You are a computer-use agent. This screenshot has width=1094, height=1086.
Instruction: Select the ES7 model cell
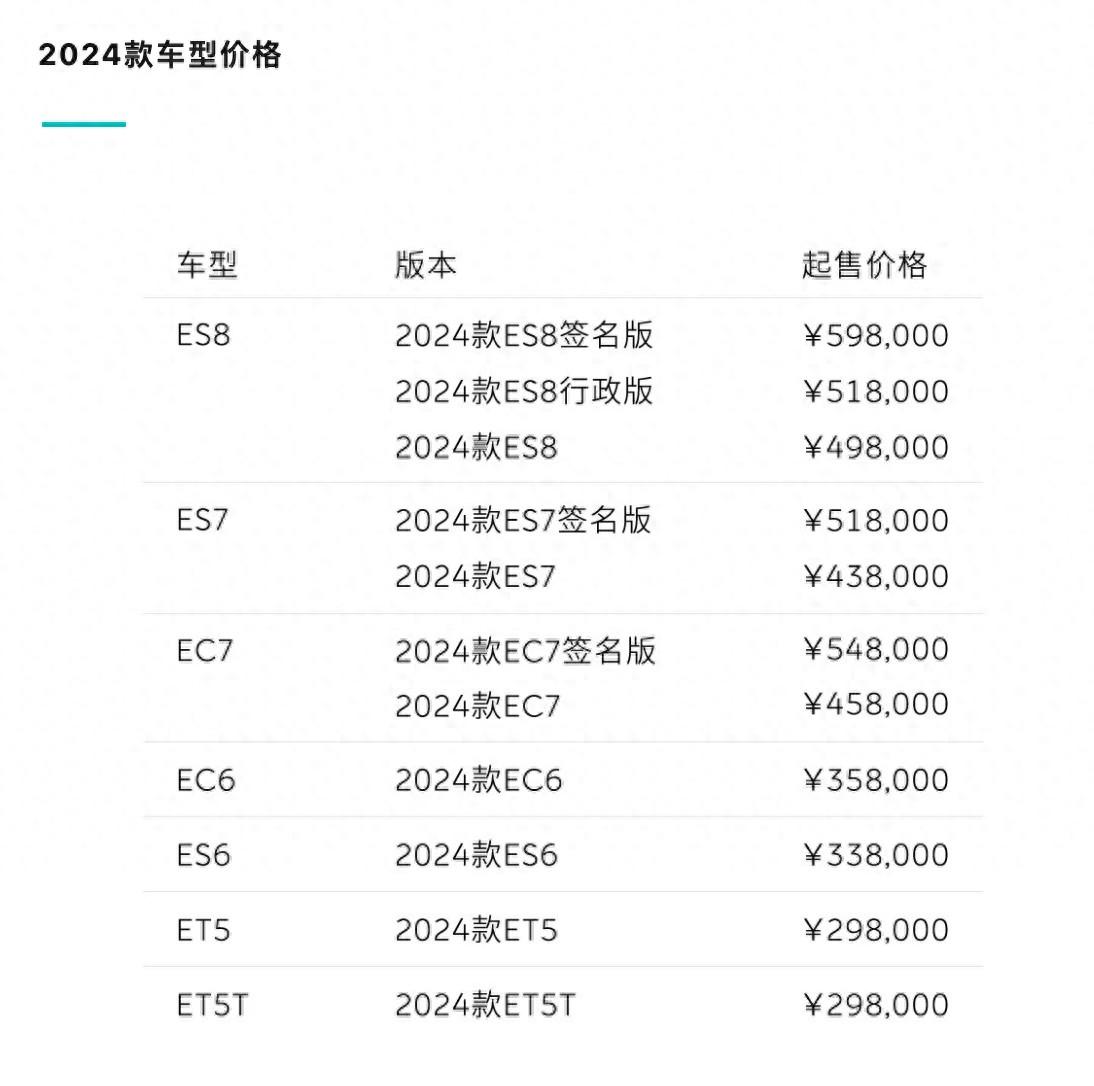[x=203, y=520]
